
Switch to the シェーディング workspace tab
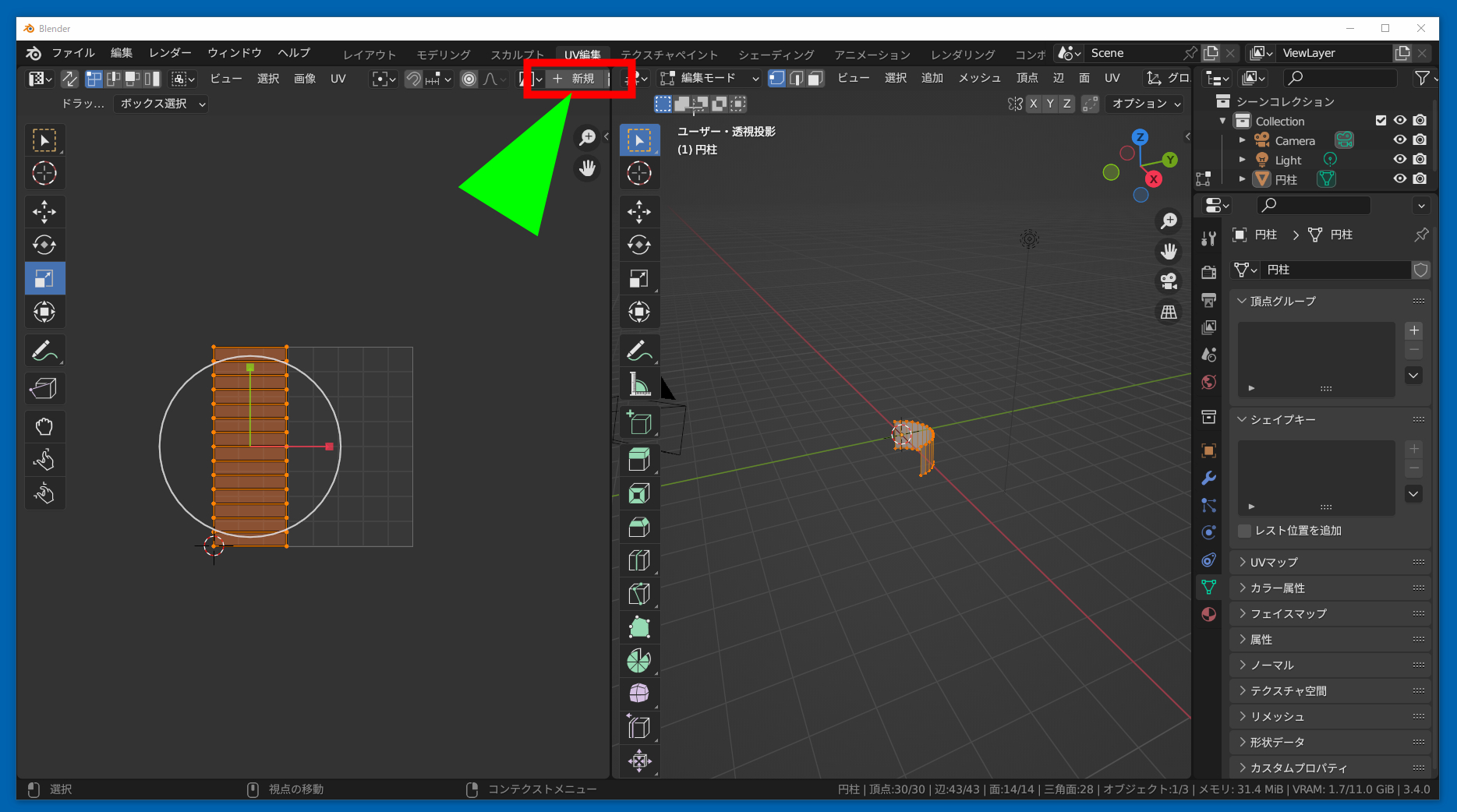coord(776,55)
